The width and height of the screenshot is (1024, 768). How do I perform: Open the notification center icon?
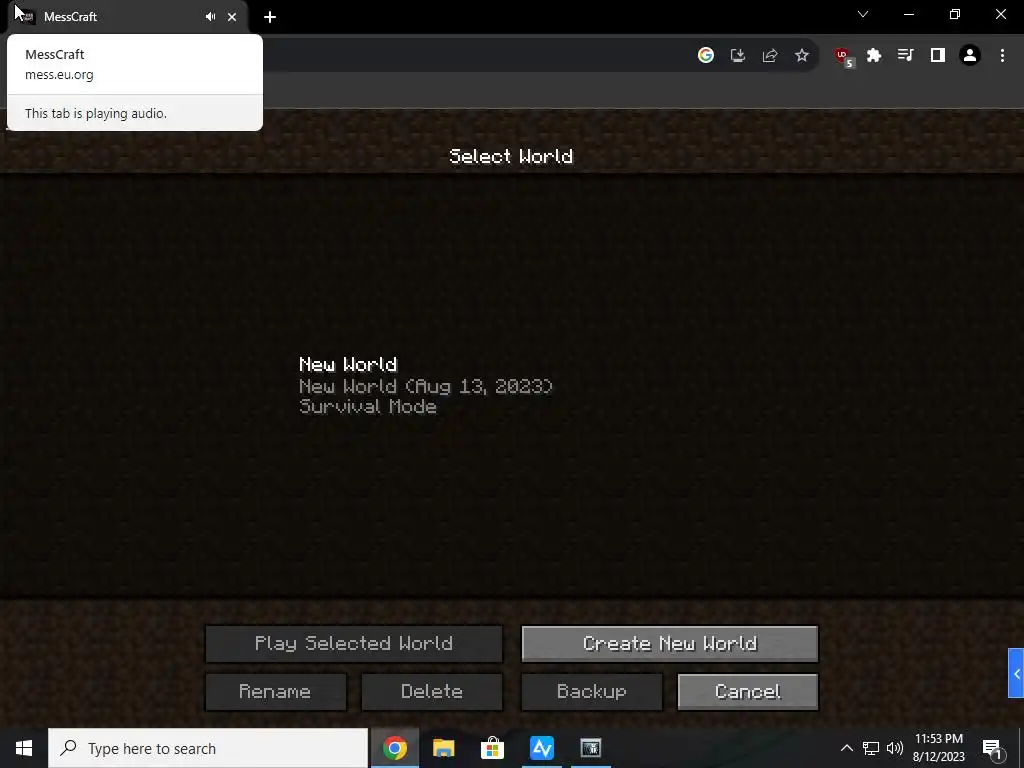pos(993,749)
